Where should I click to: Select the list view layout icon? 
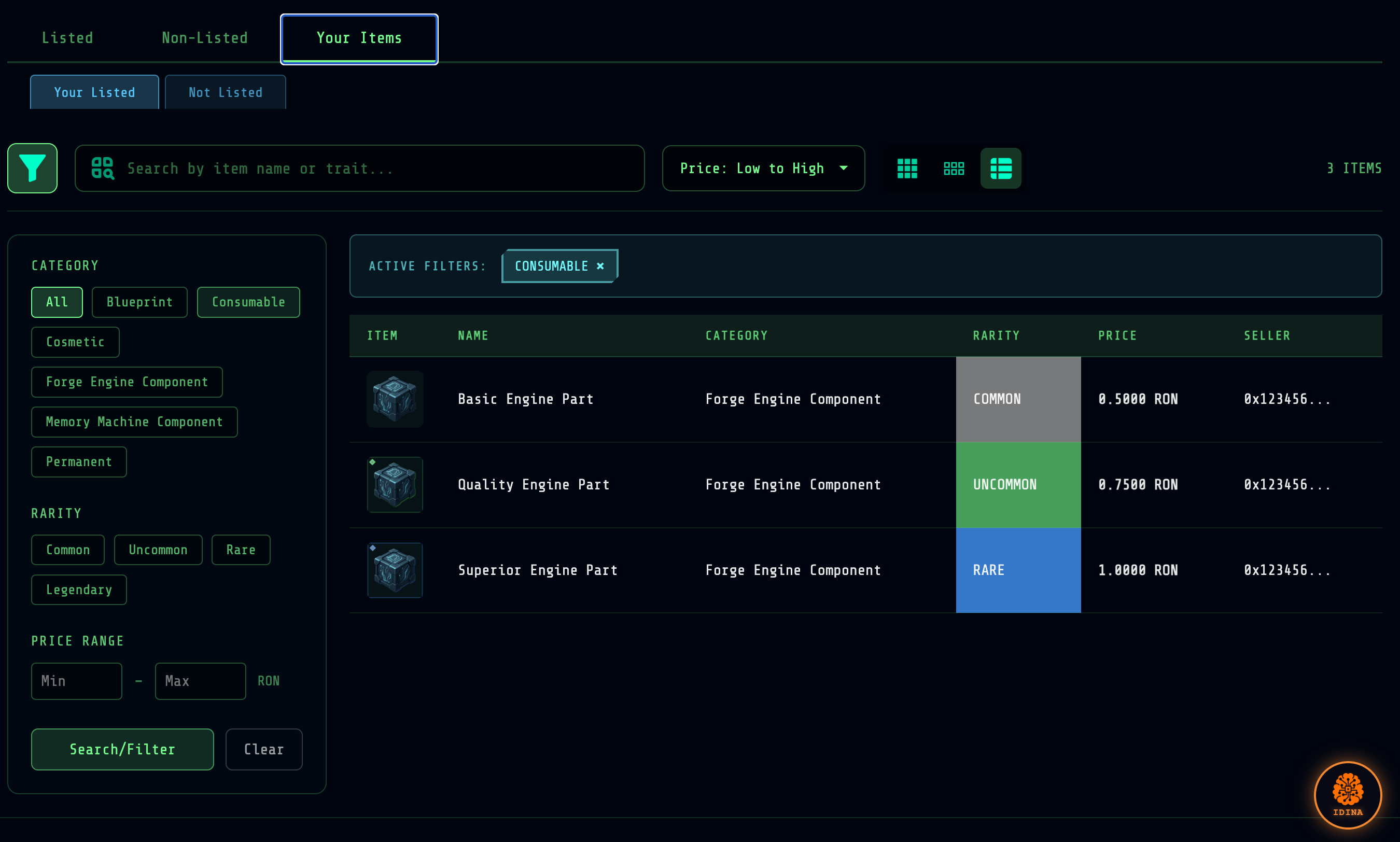pyautogui.click(x=1001, y=168)
